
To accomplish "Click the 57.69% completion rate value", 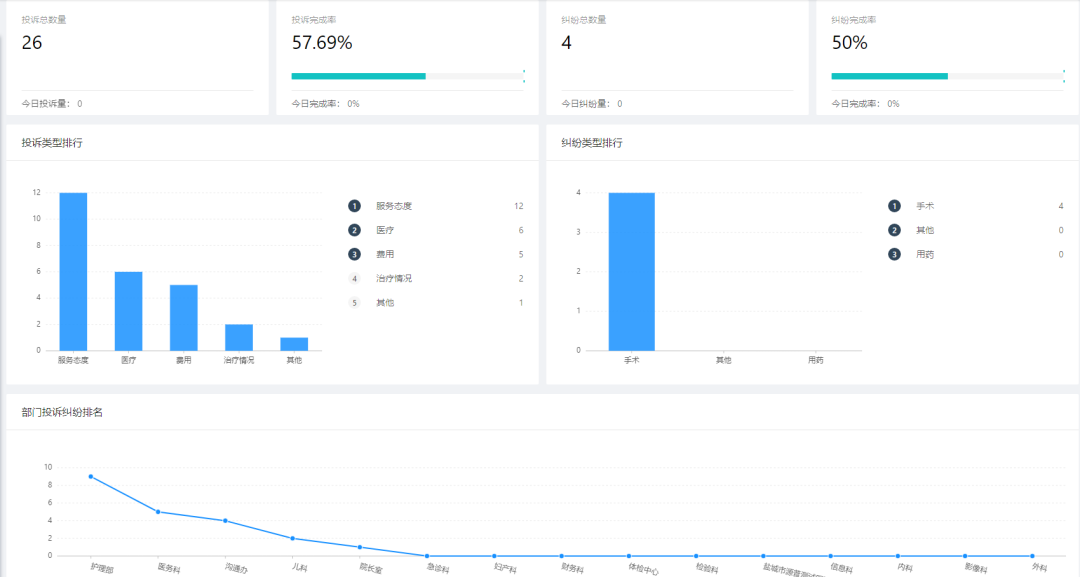I will [x=322, y=43].
